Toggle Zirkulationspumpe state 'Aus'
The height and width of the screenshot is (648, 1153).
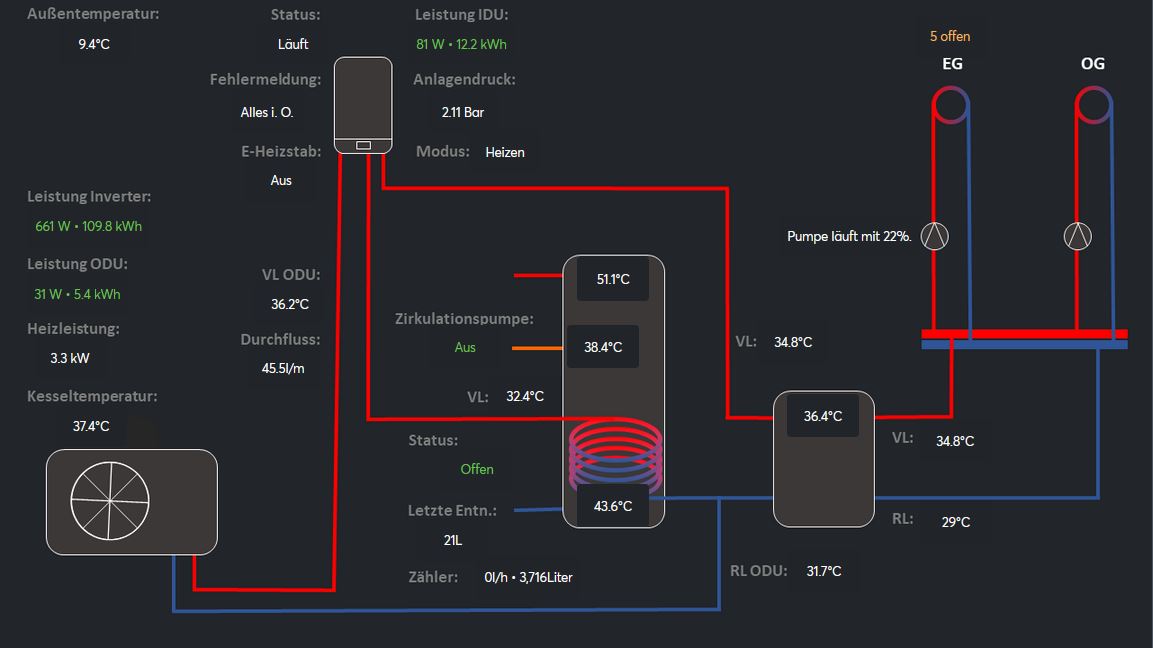click(x=465, y=348)
